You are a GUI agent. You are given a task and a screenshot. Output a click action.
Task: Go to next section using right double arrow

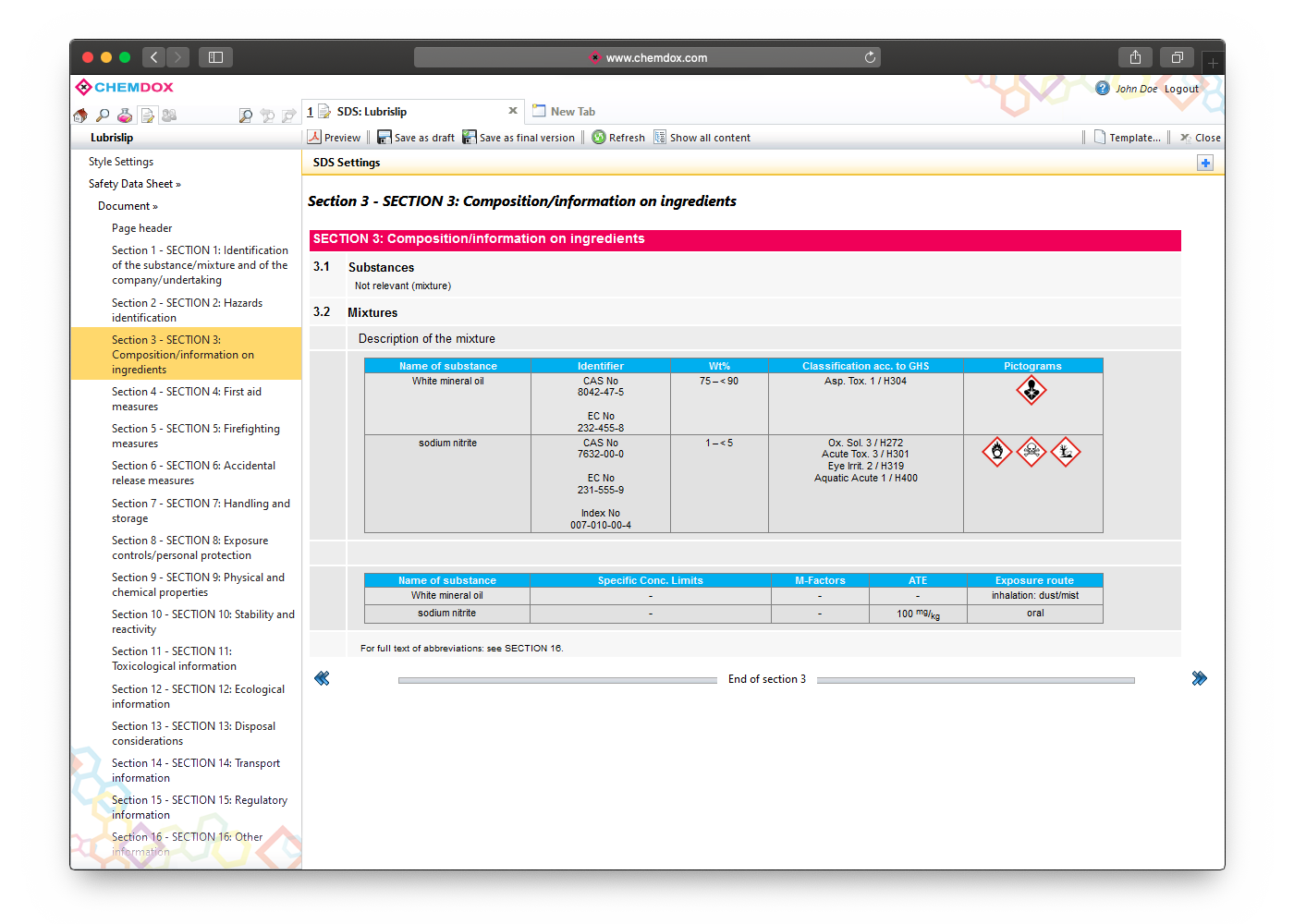pos(1199,679)
